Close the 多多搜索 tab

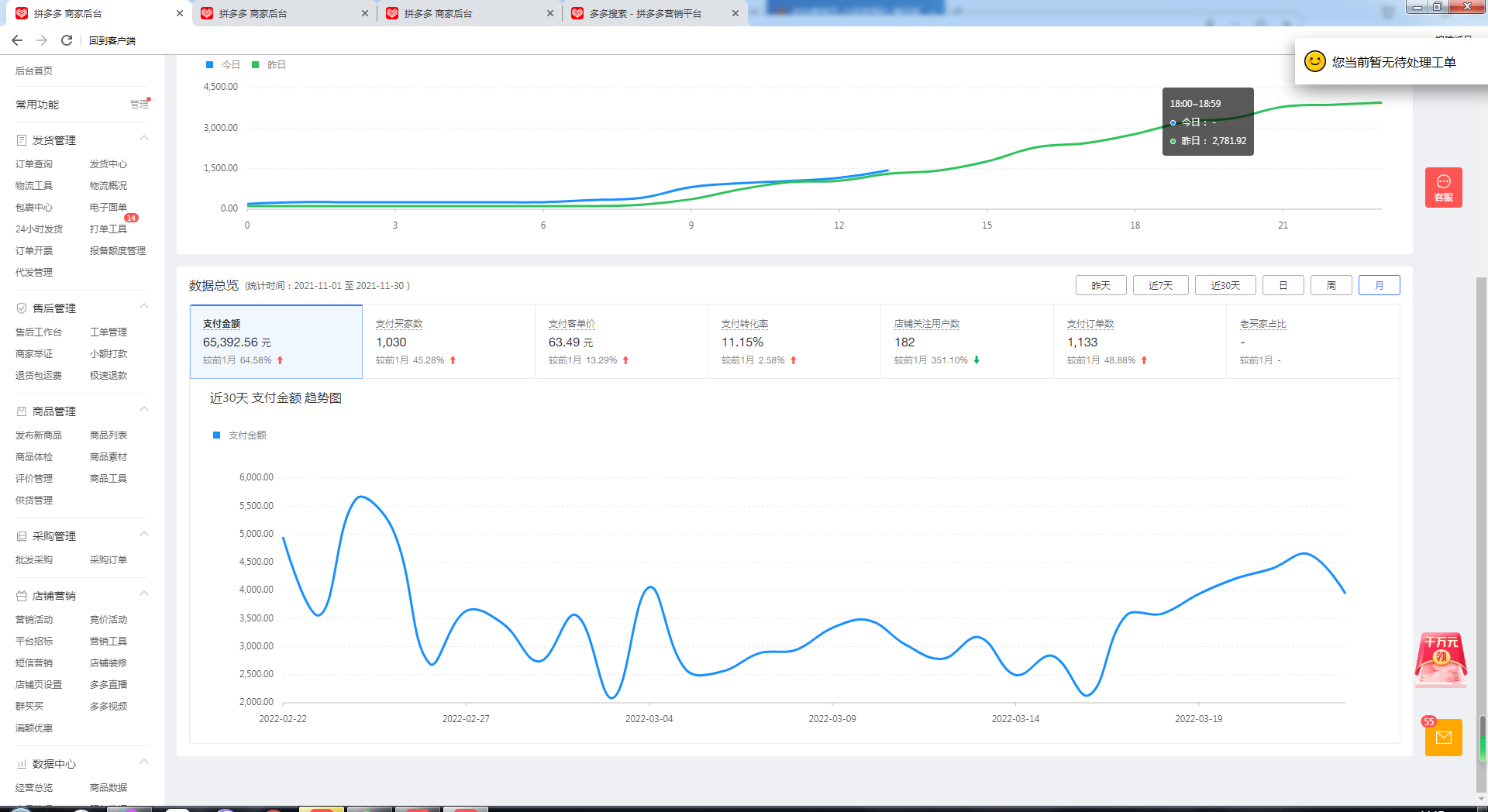735,13
